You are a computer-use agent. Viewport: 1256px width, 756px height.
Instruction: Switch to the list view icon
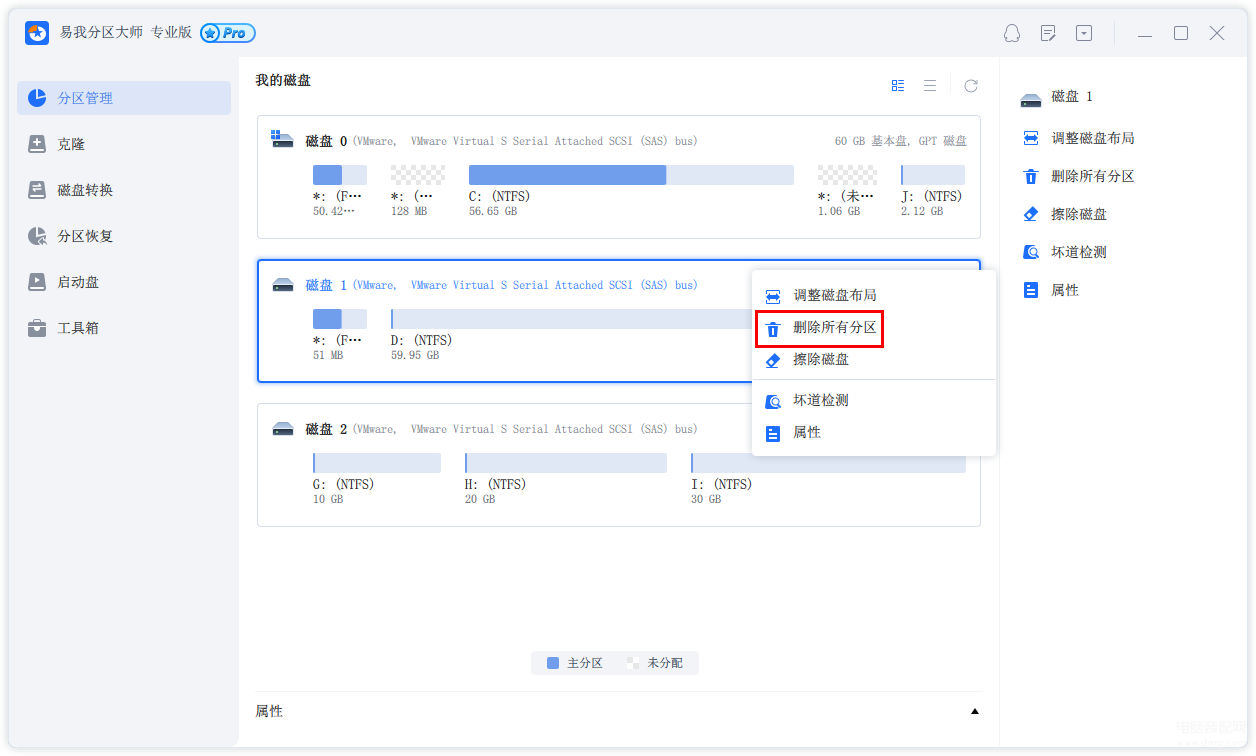point(930,86)
